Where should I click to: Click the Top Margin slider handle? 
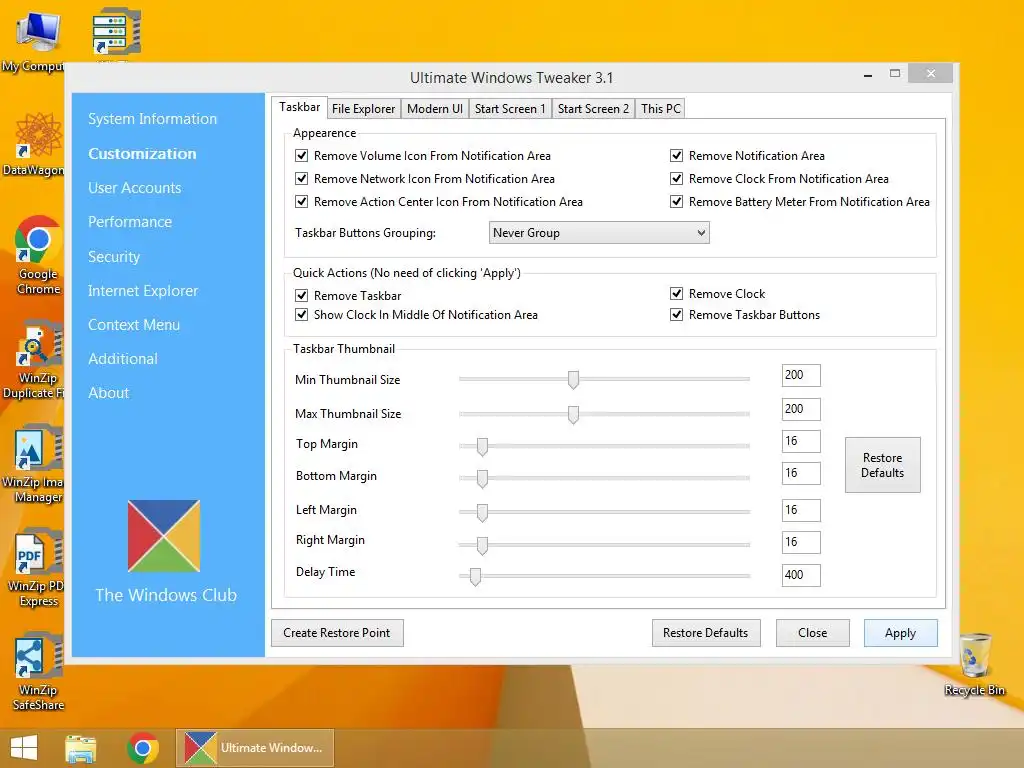pos(482,446)
